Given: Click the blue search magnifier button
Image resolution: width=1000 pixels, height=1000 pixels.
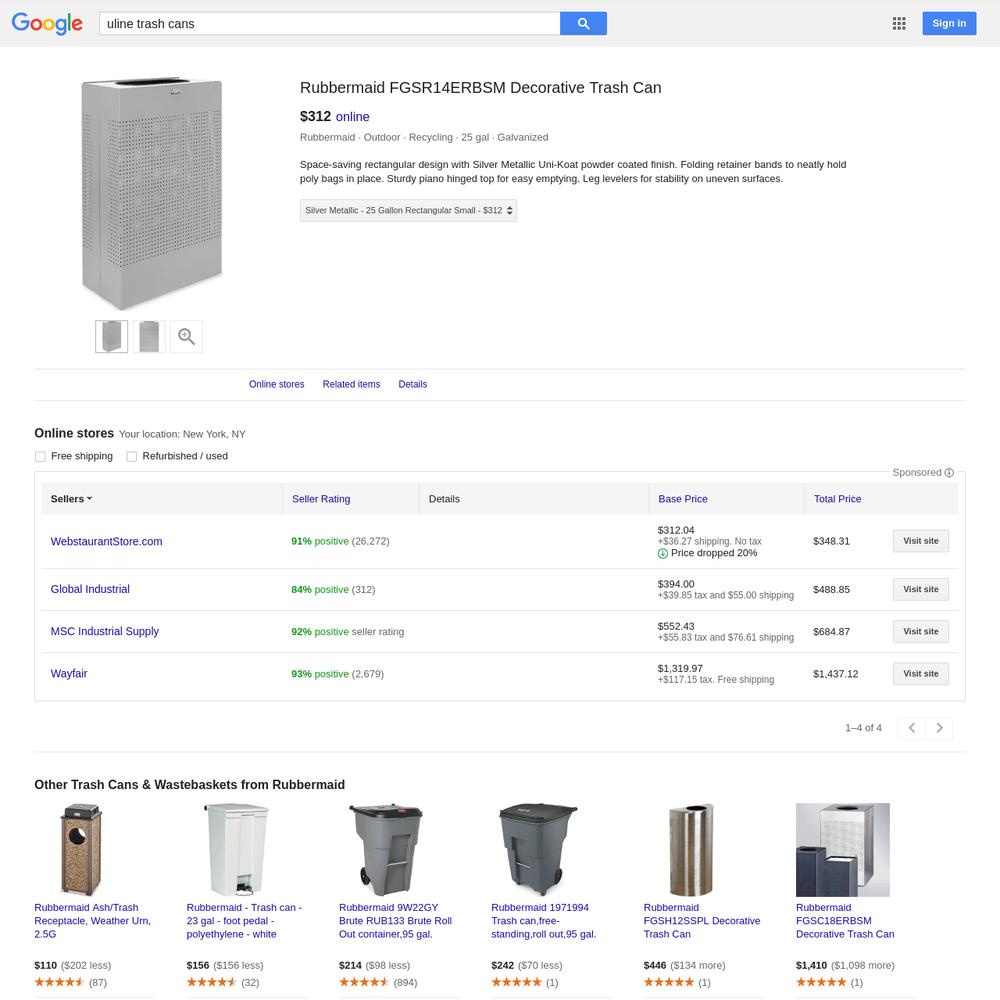Looking at the screenshot, I should [583, 24].
